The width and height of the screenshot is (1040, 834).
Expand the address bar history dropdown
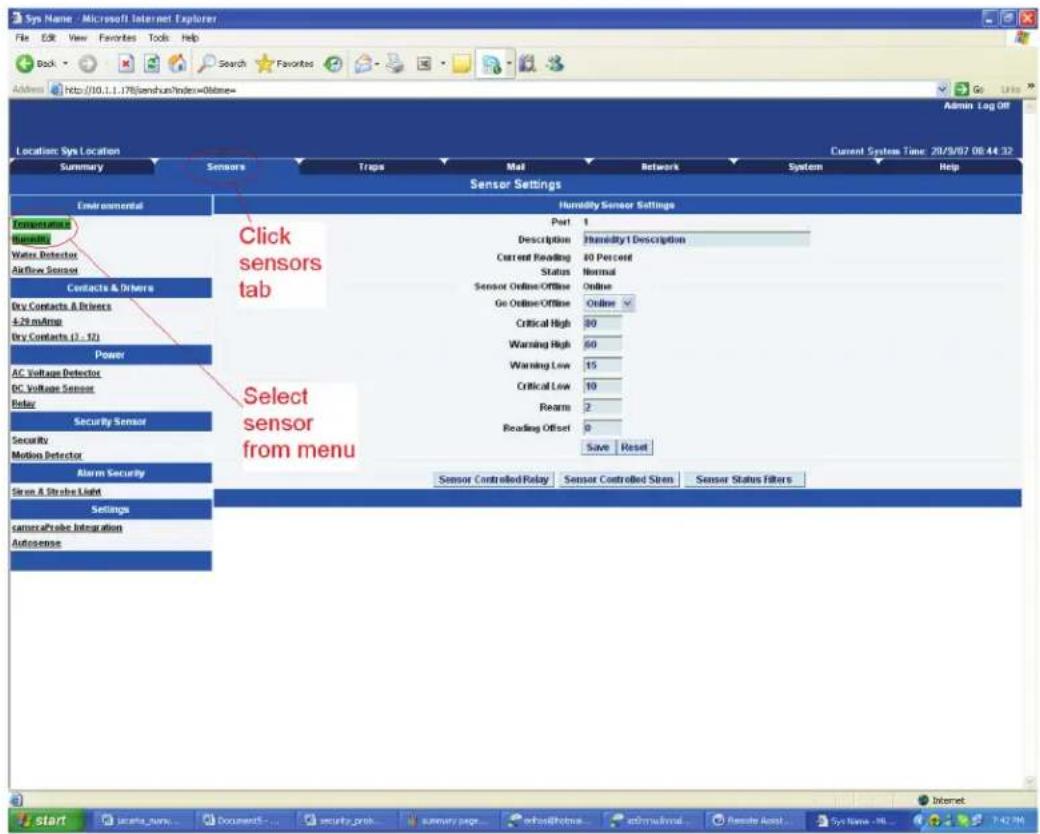coord(943,90)
